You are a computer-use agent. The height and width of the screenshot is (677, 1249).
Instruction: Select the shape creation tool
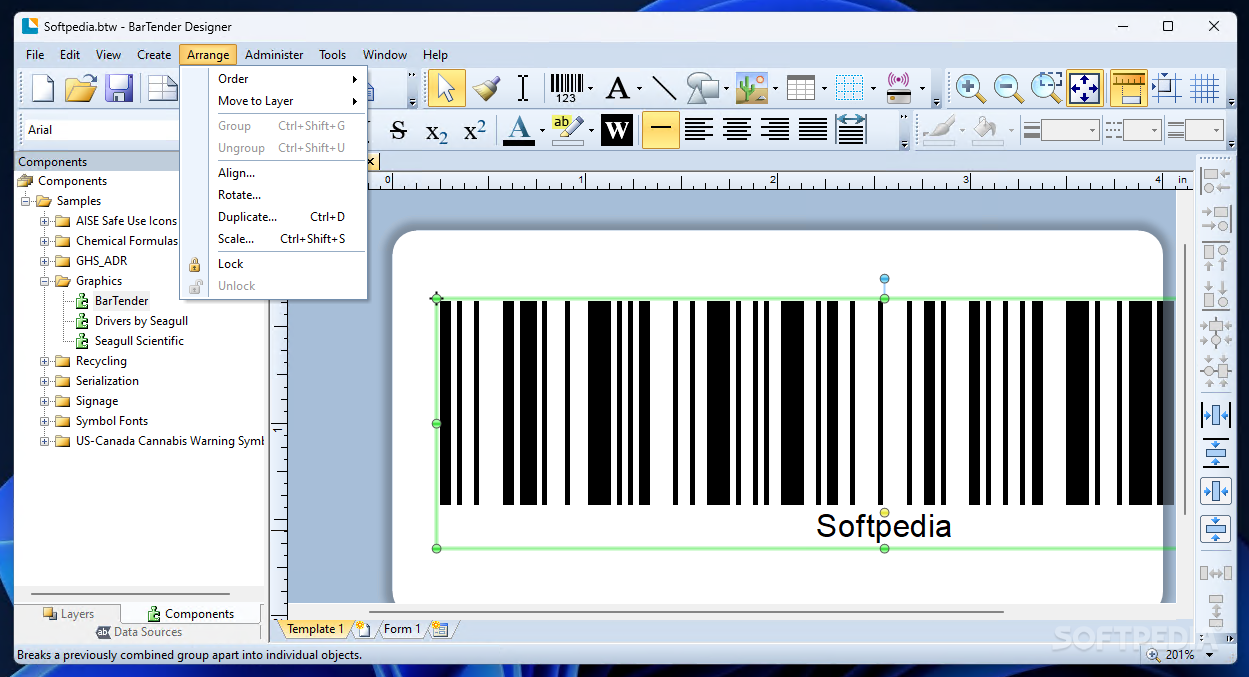pyautogui.click(x=703, y=88)
